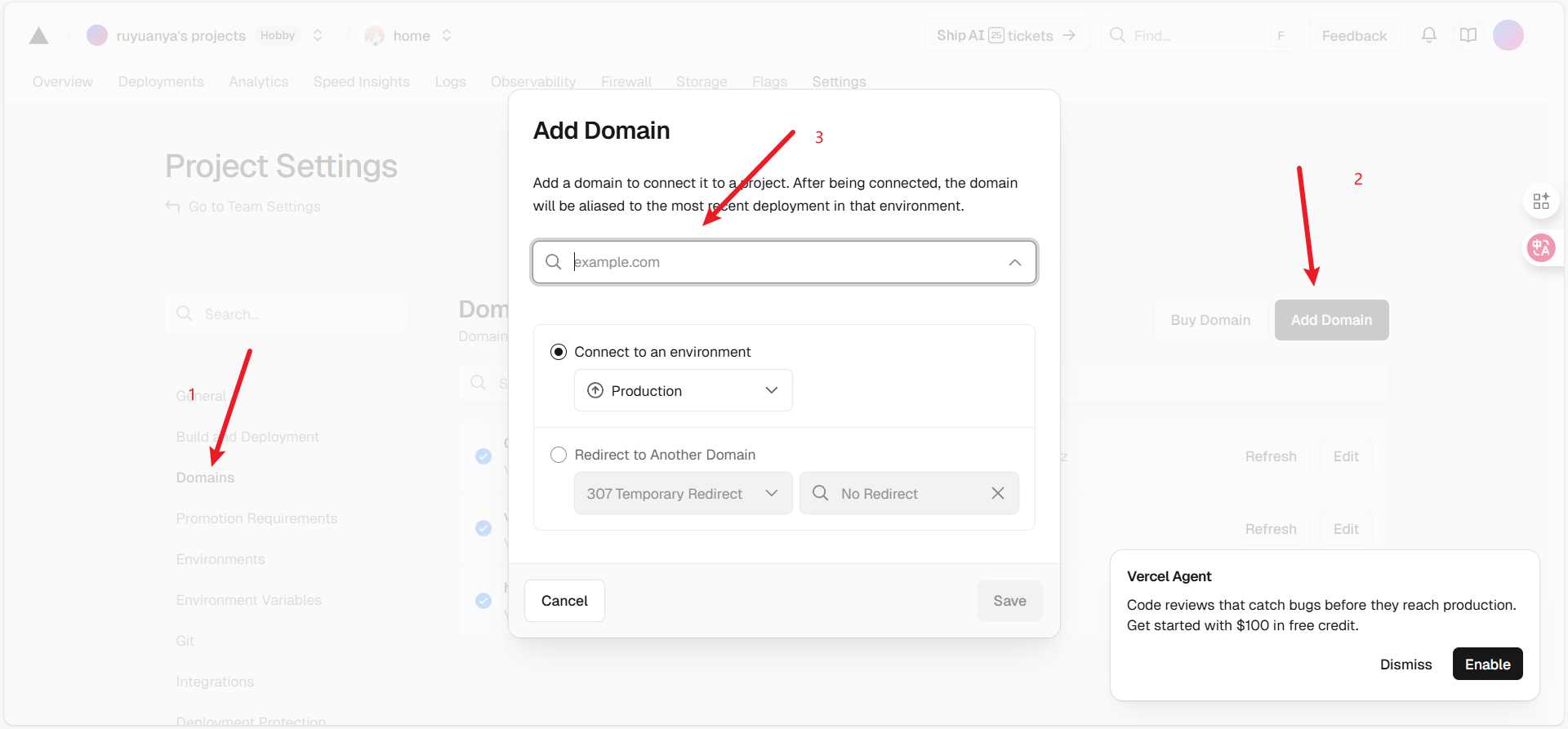Image resolution: width=1568 pixels, height=729 pixels.
Task: Open the team switcher next to Hobby
Action: [318, 36]
